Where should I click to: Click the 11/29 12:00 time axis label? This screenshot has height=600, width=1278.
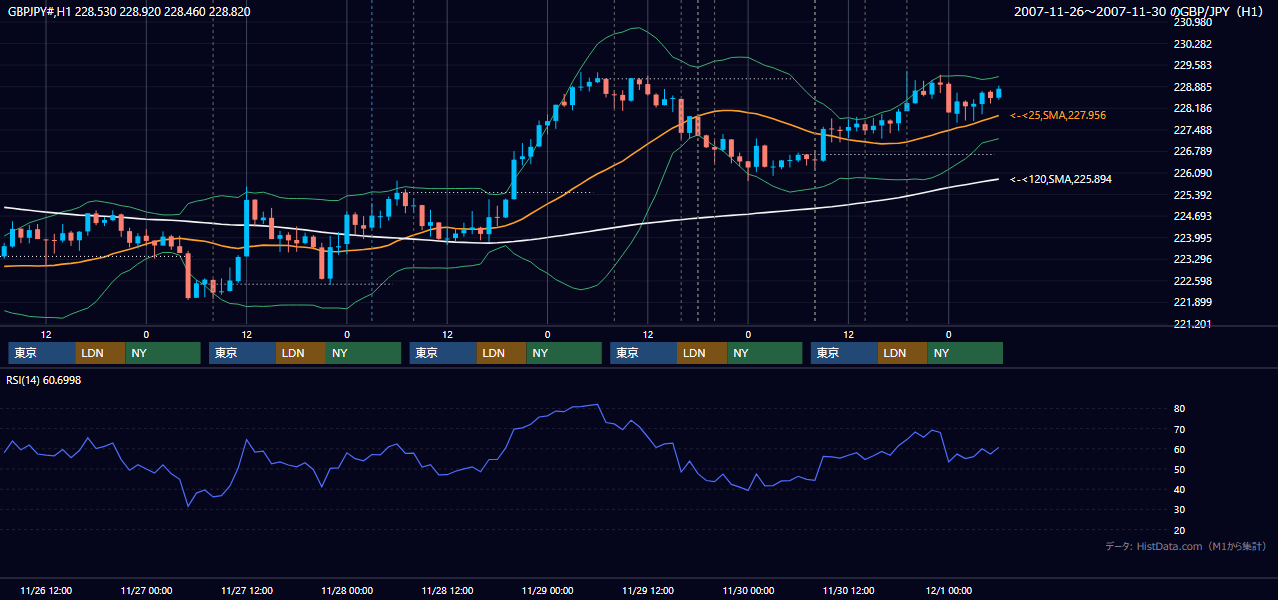(x=648, y=590)
